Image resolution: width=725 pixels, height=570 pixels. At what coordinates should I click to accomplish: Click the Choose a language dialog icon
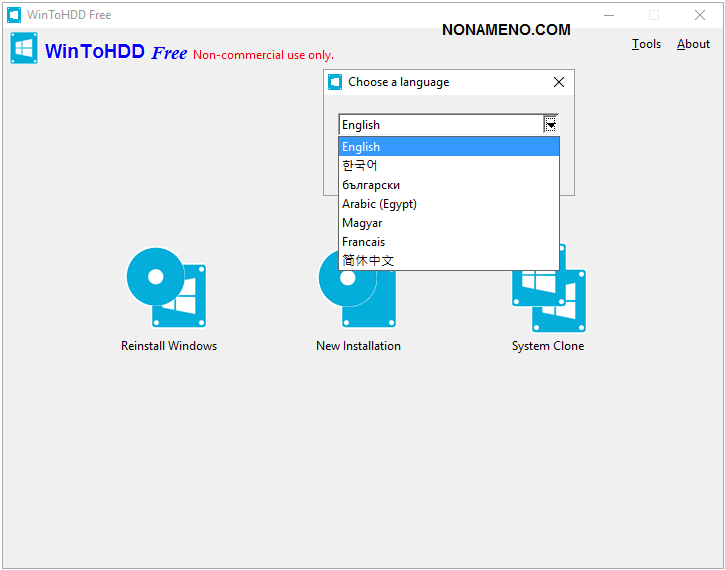point(335,82)
